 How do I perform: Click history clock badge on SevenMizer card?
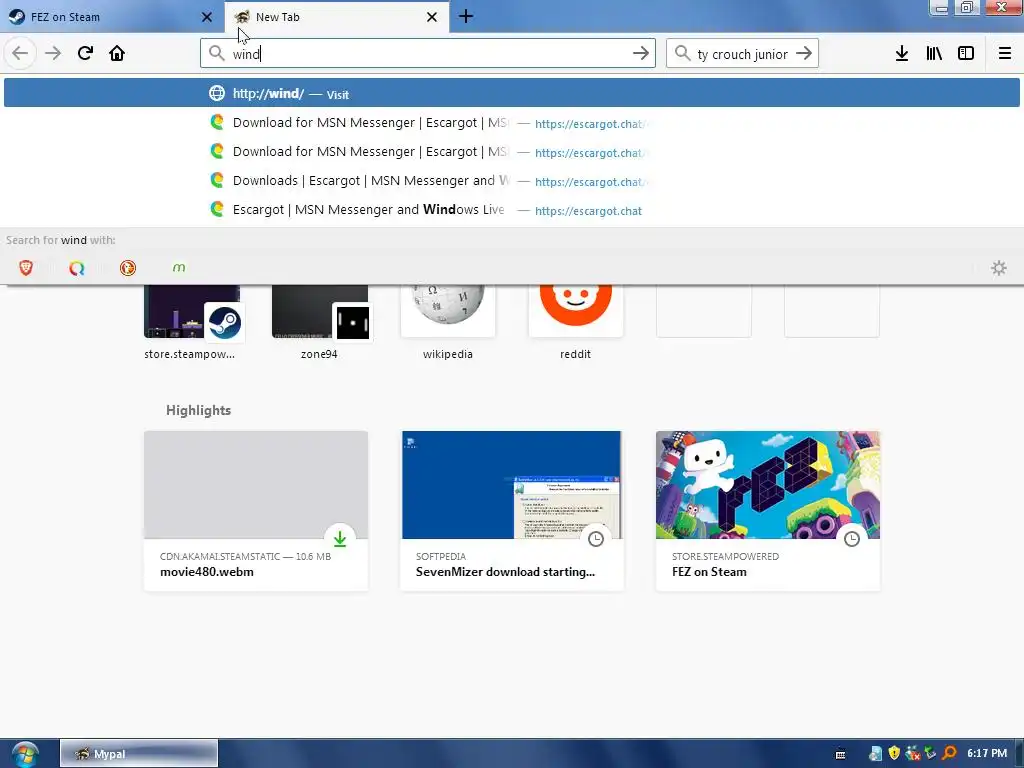pyautogui.click(x=596, y=539)
